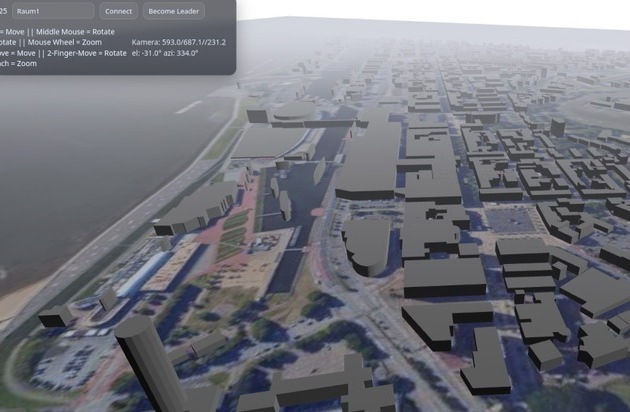Click the number 25 beside room field

click(x=3, y=11)
